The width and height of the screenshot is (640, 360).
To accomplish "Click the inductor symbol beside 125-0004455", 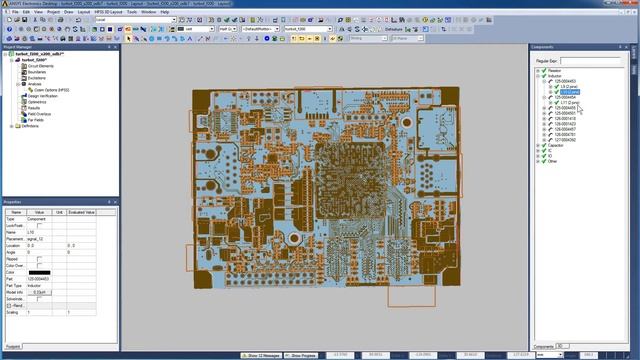I will pos(551,108).
